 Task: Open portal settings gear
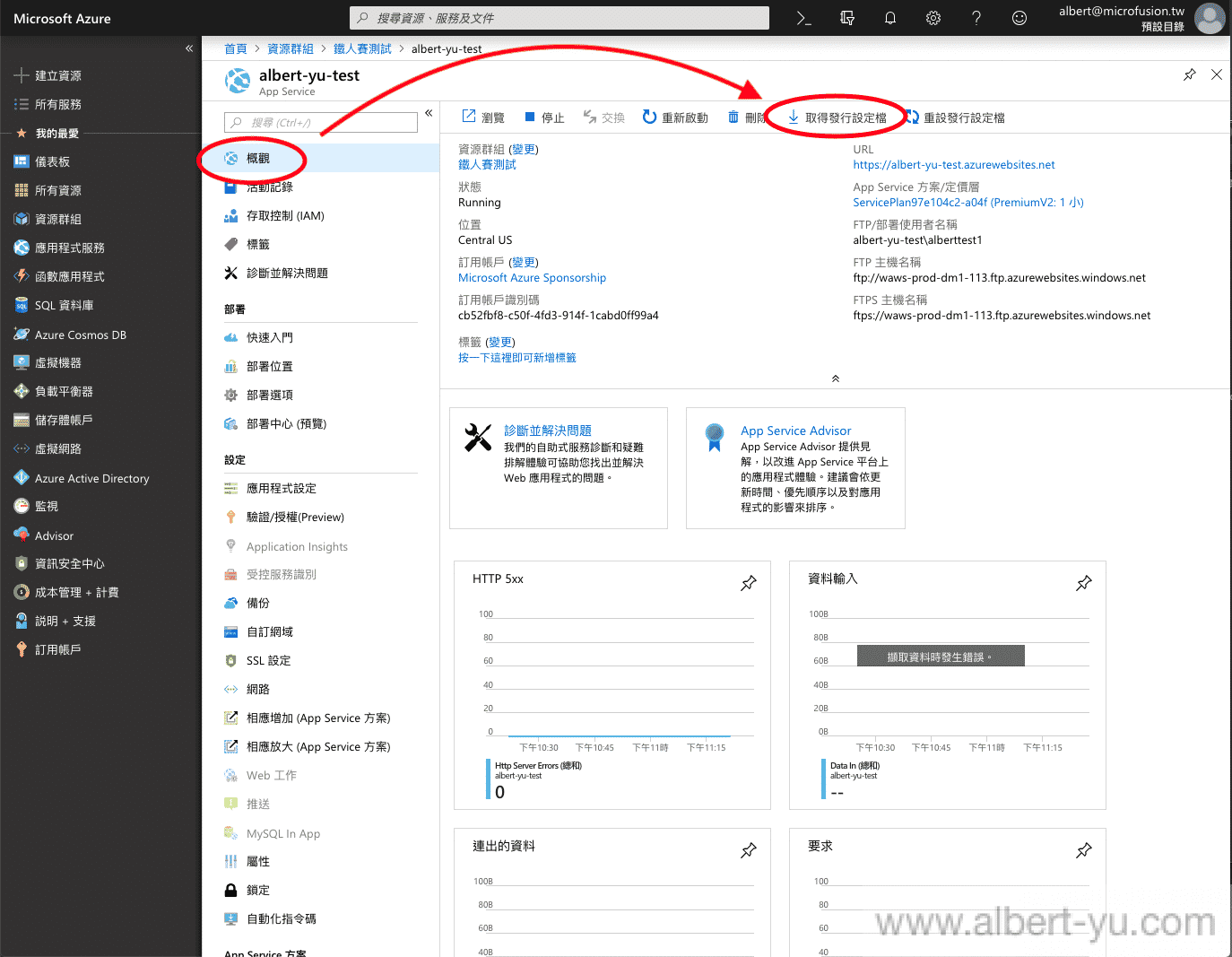click(933, 18)
